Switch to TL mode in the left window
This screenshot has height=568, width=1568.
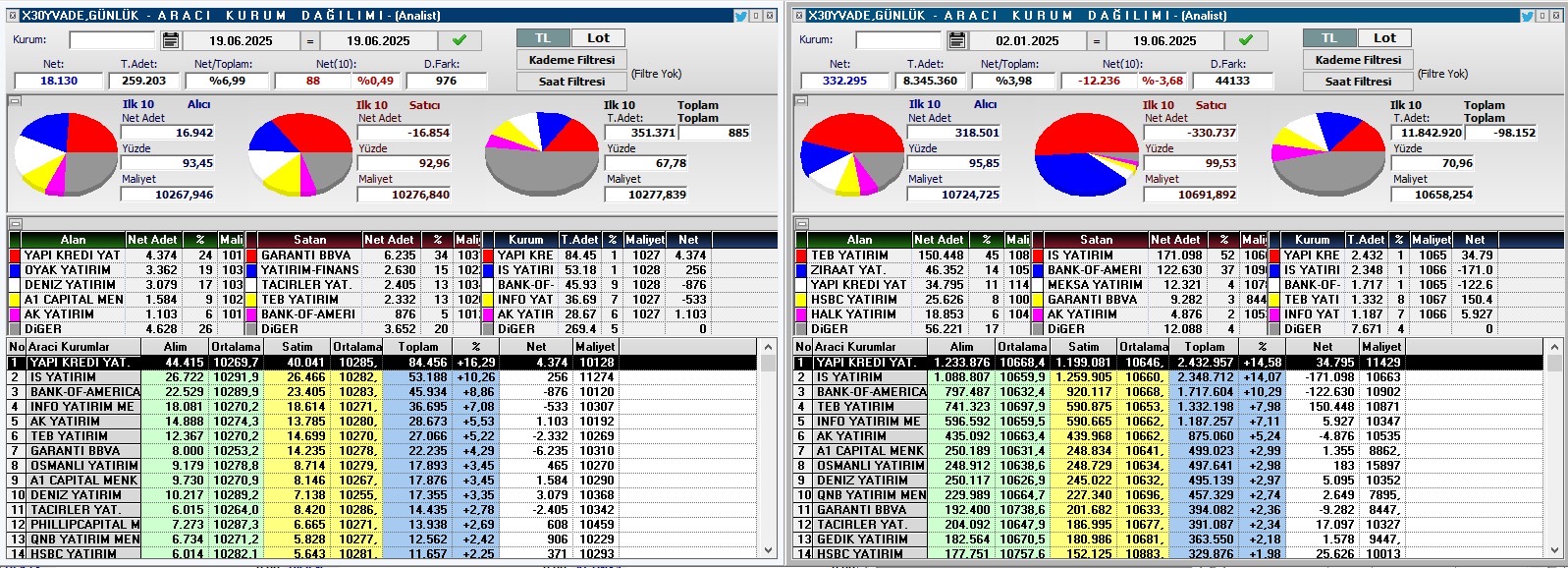tap(543, 38)
